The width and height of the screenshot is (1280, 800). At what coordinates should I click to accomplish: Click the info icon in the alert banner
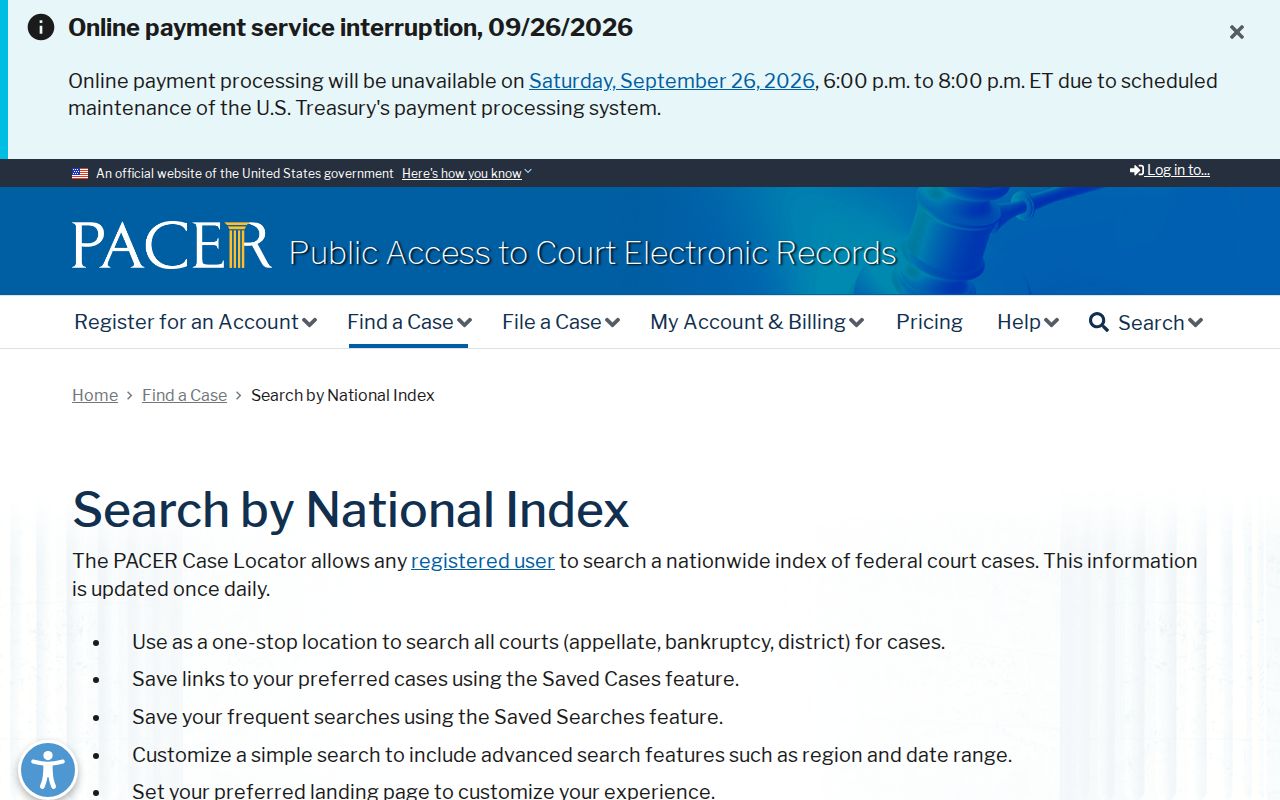(x=41, y=27)
